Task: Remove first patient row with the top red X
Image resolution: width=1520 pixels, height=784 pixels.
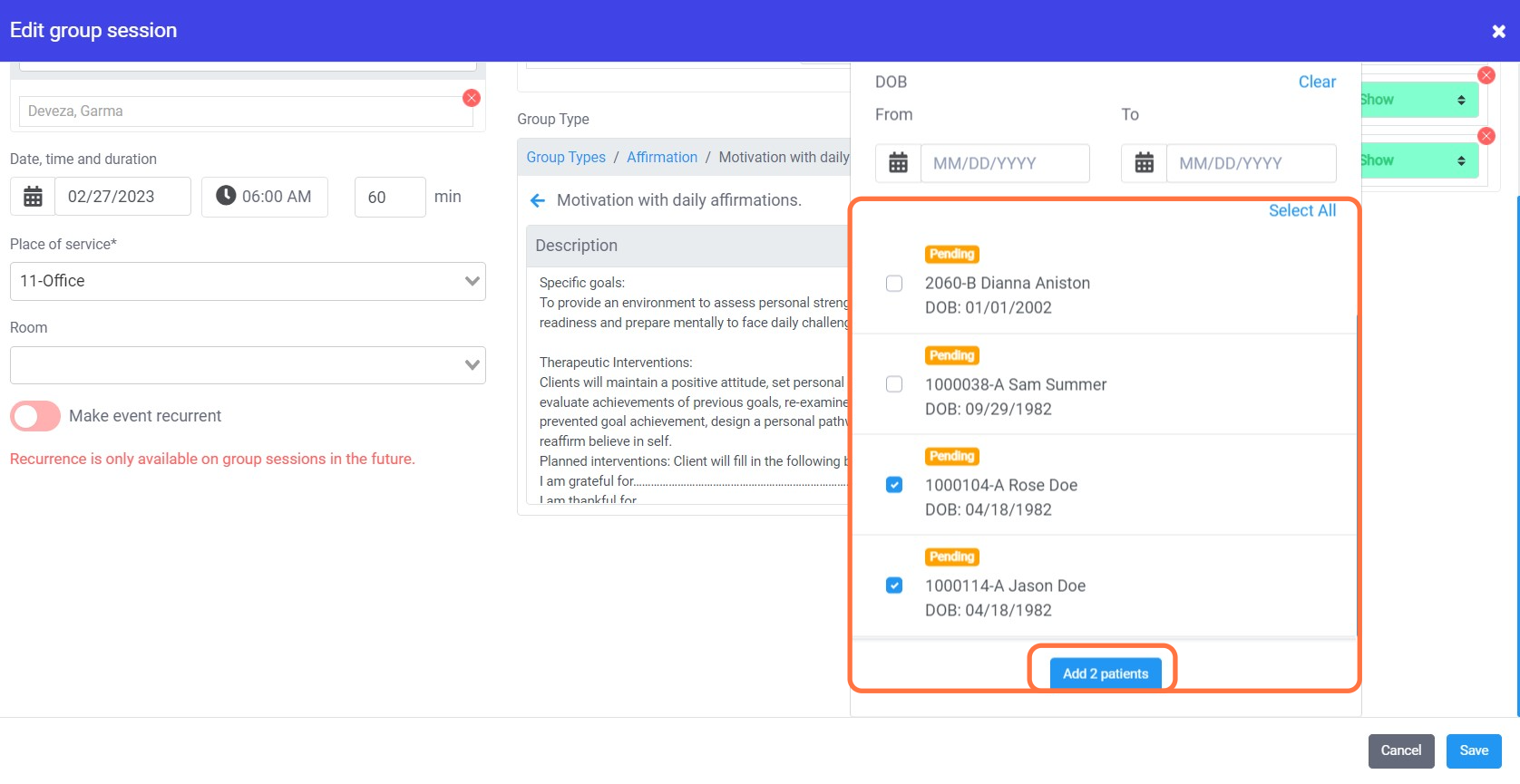Action: 1486,75
